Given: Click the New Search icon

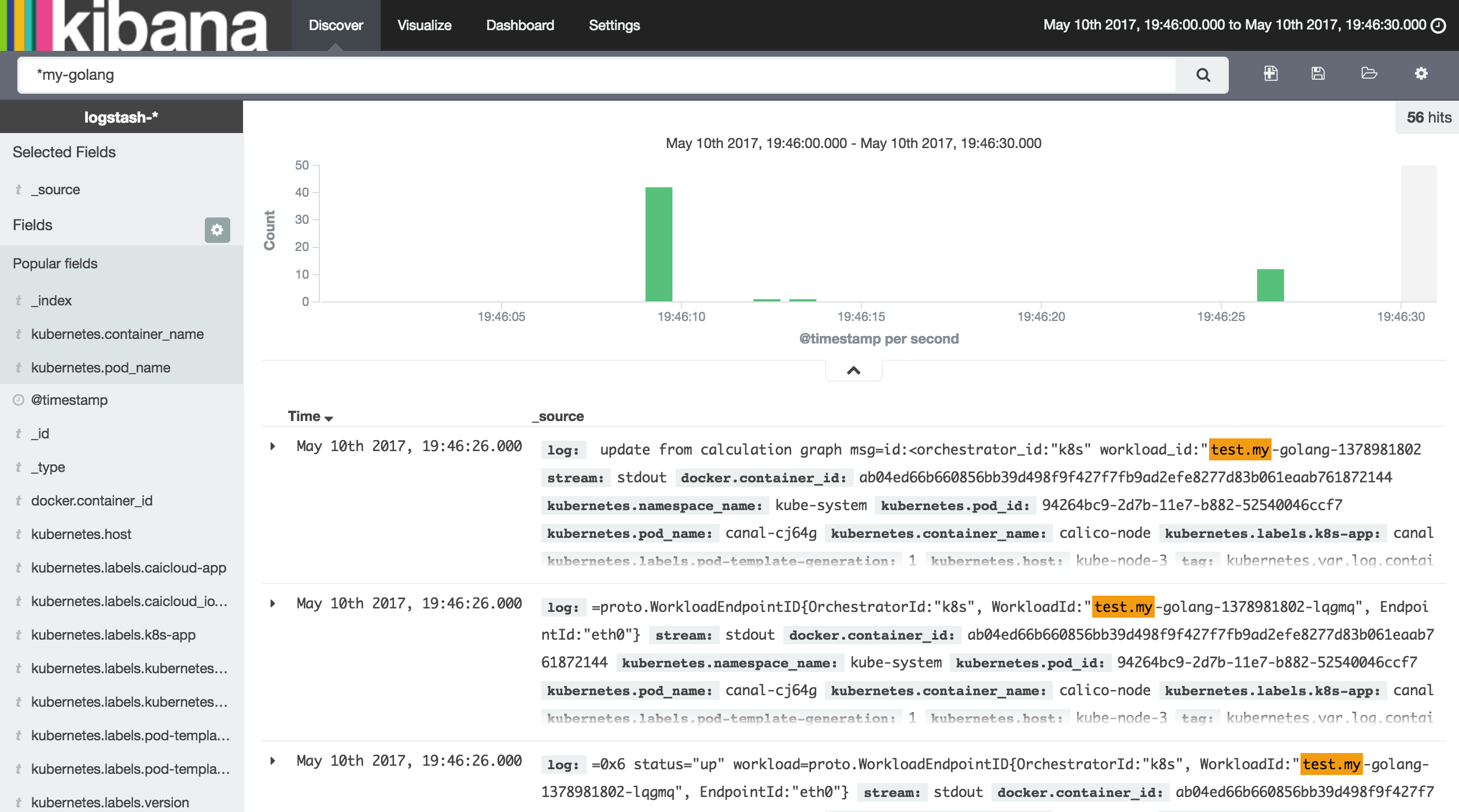Looking at the screenshot, I should (1270, 73).
